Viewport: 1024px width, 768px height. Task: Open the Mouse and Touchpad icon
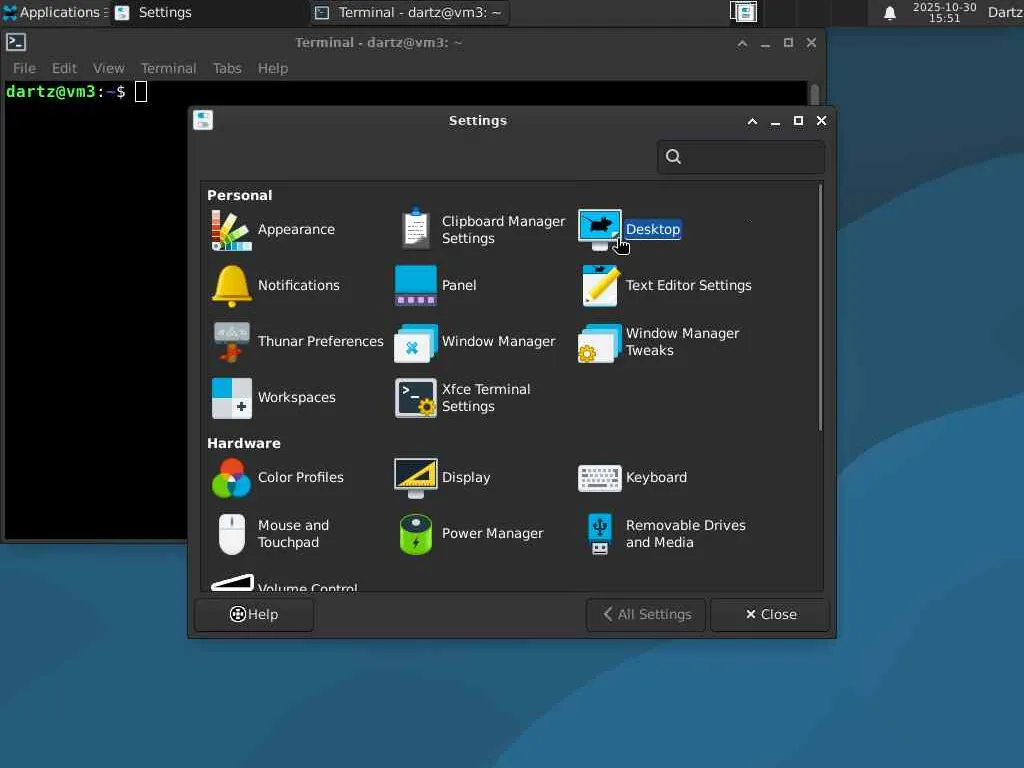[x=231, y=534]
